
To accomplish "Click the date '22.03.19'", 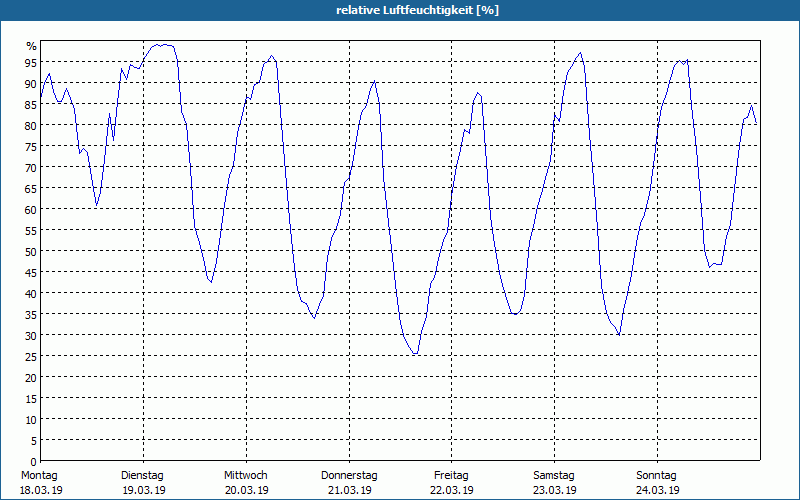I will point(452,490).
